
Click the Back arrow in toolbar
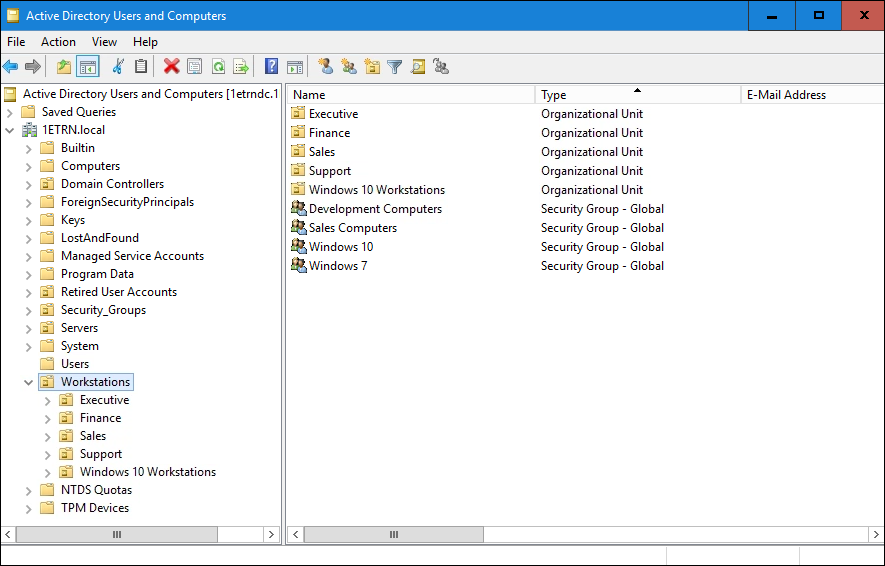11,67
